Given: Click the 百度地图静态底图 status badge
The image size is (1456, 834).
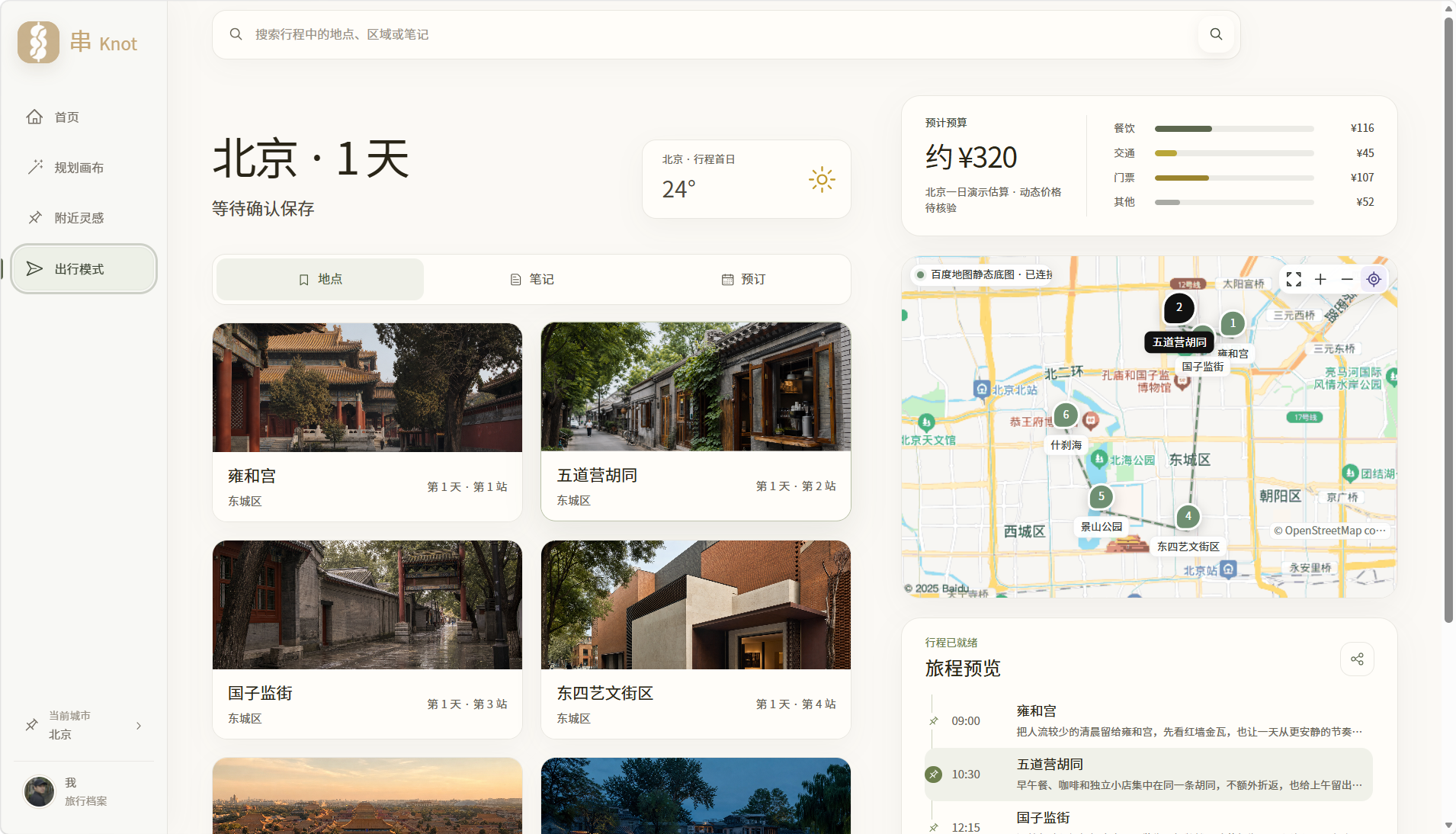Looking at the screenshot, I should tap(982, 274).
